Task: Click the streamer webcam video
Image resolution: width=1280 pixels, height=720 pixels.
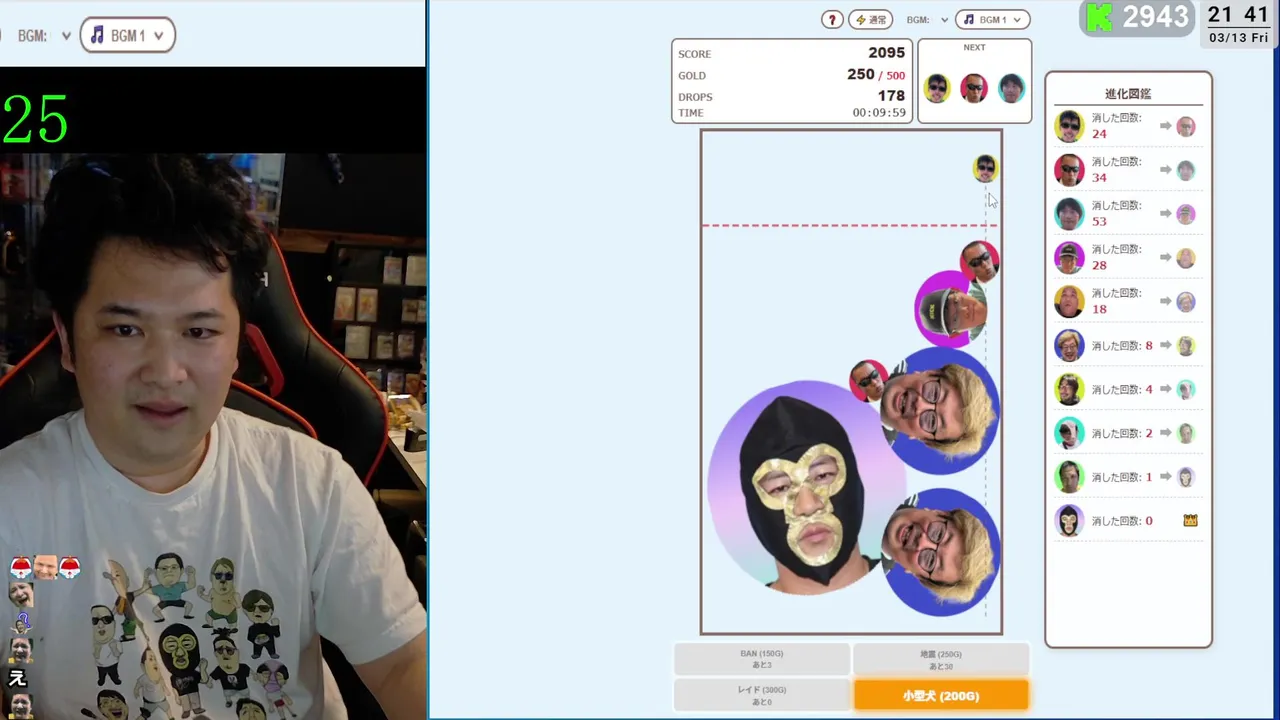Action: [213, 435]
